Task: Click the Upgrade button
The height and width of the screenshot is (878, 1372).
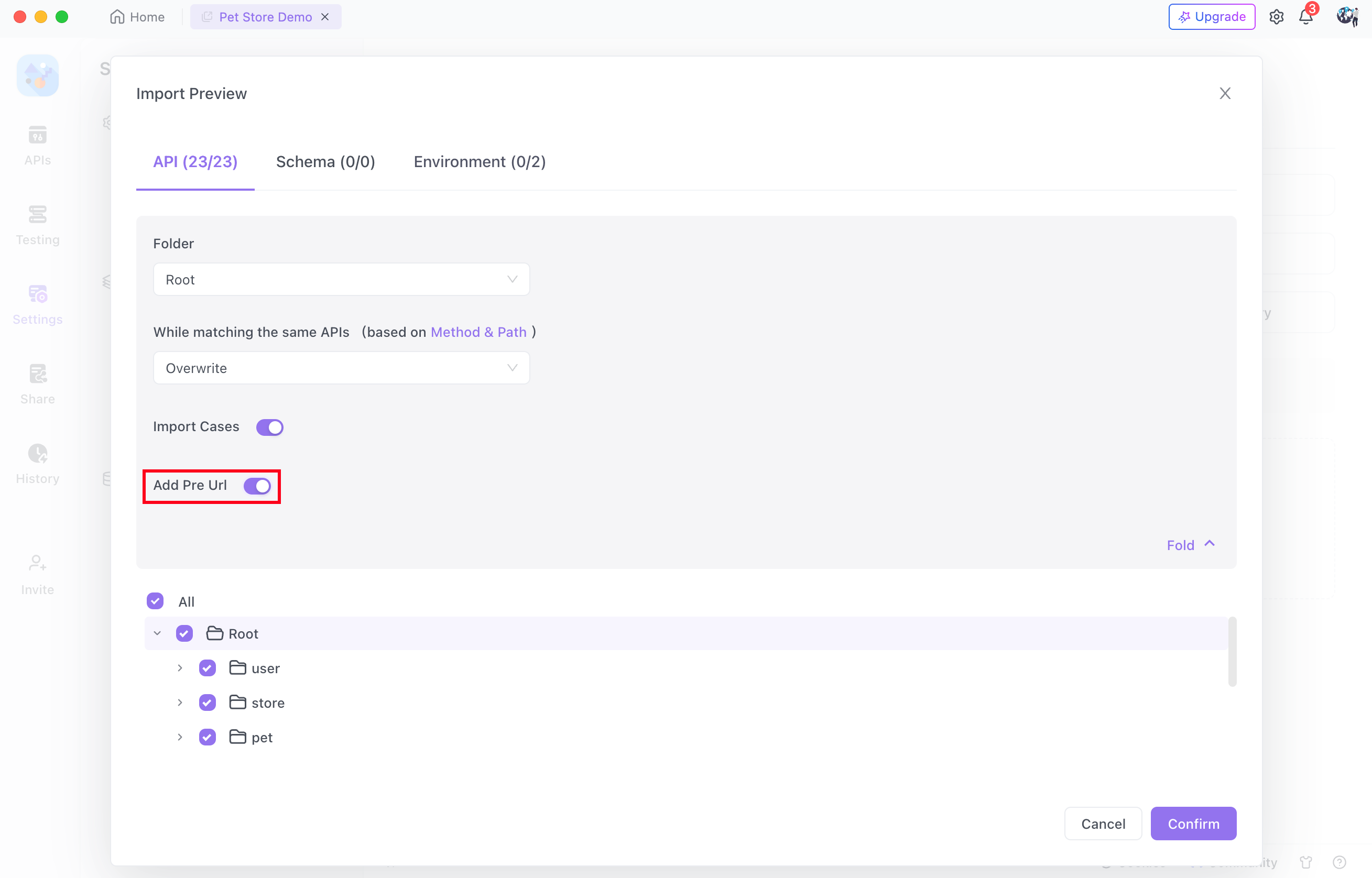Action: pyautogui.click(x=1212, y=17)
